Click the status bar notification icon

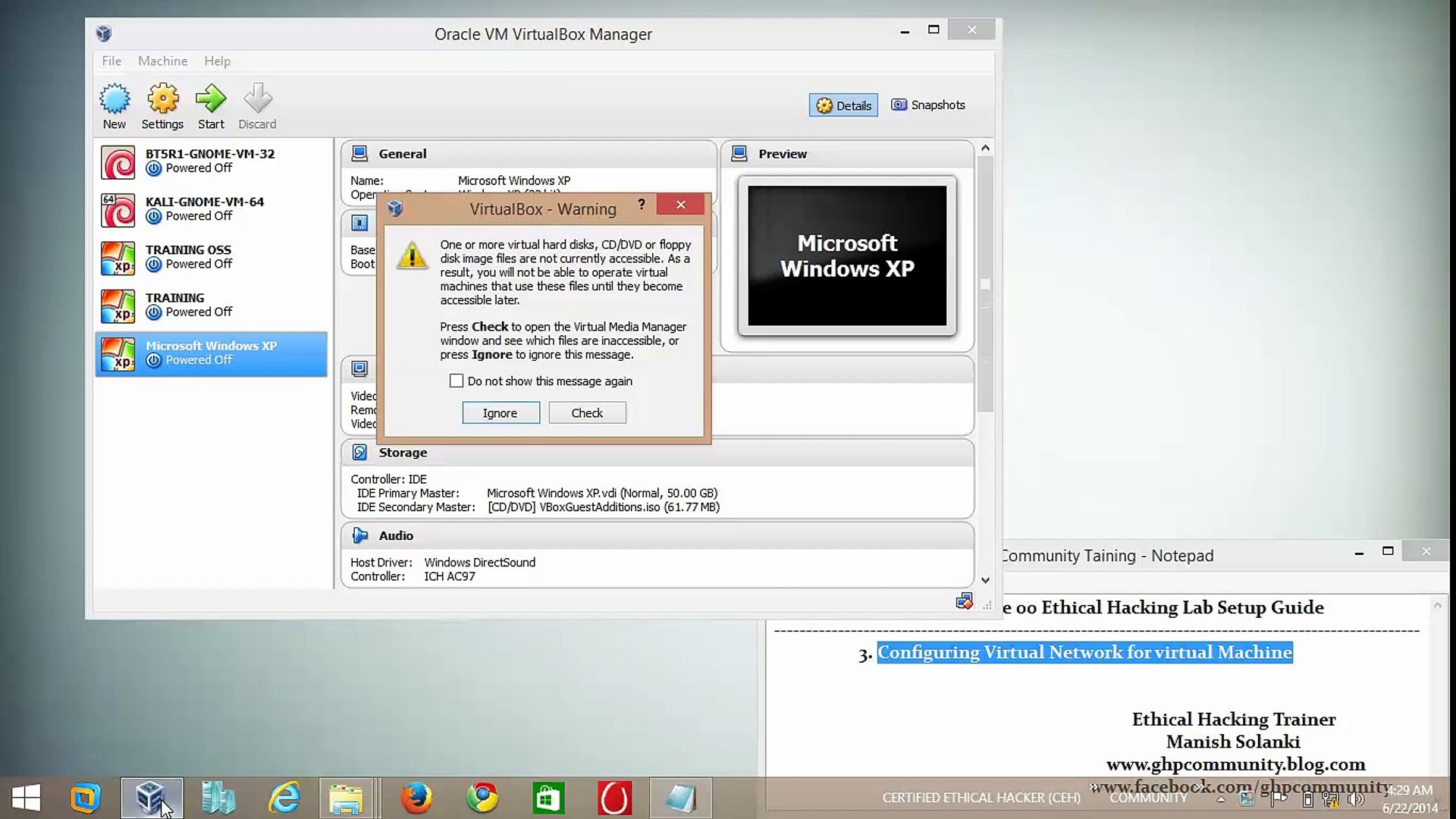pyautogui.click(x=964, y=601)
